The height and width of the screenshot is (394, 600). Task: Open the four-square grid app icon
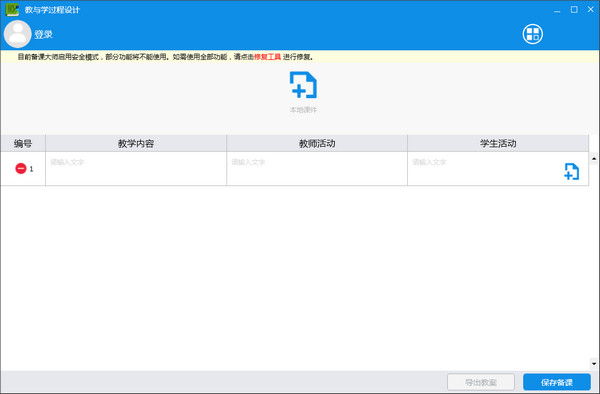[532, 34]
